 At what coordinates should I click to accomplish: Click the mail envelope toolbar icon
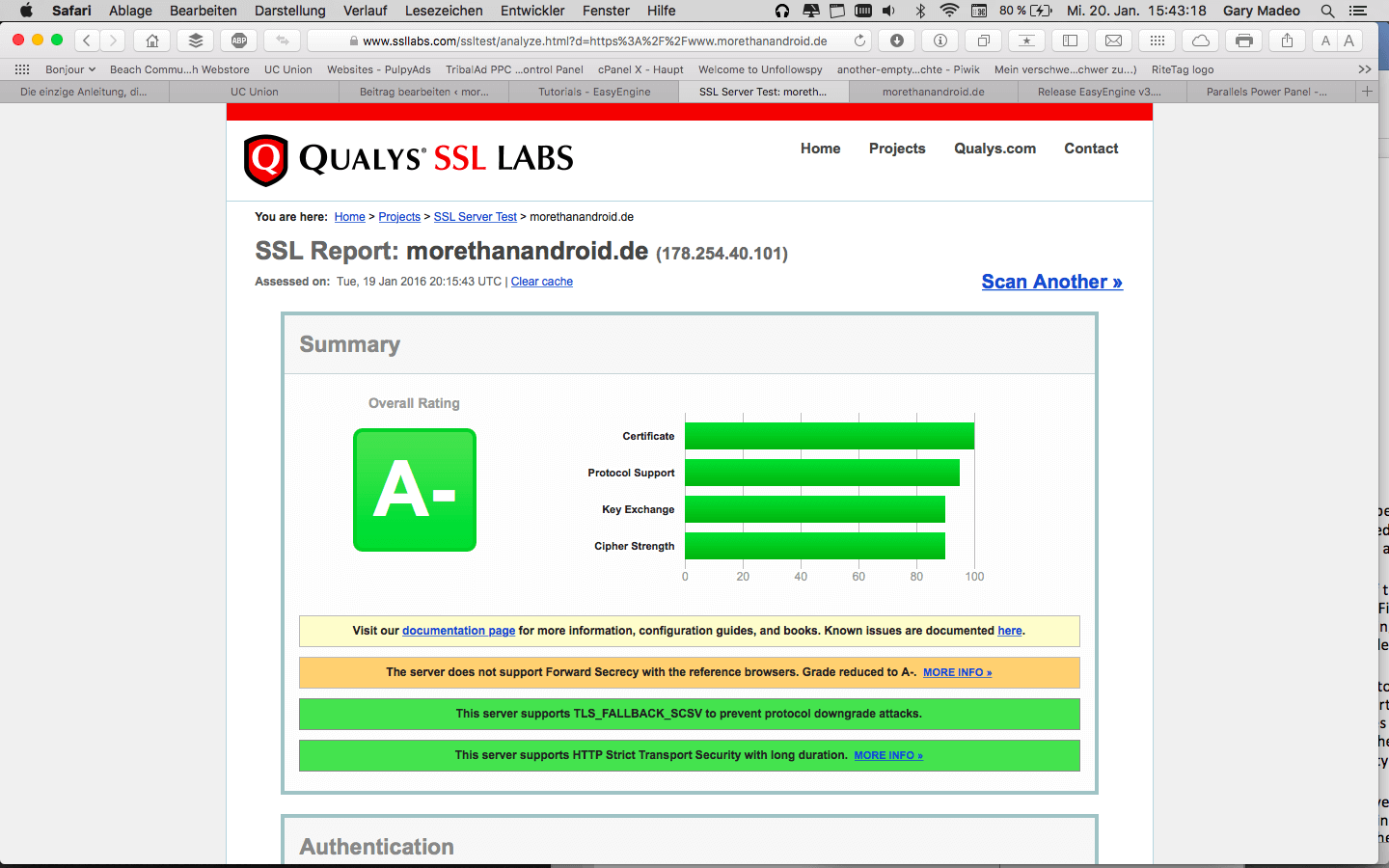pyautogui.click(x=1113, y=41)
